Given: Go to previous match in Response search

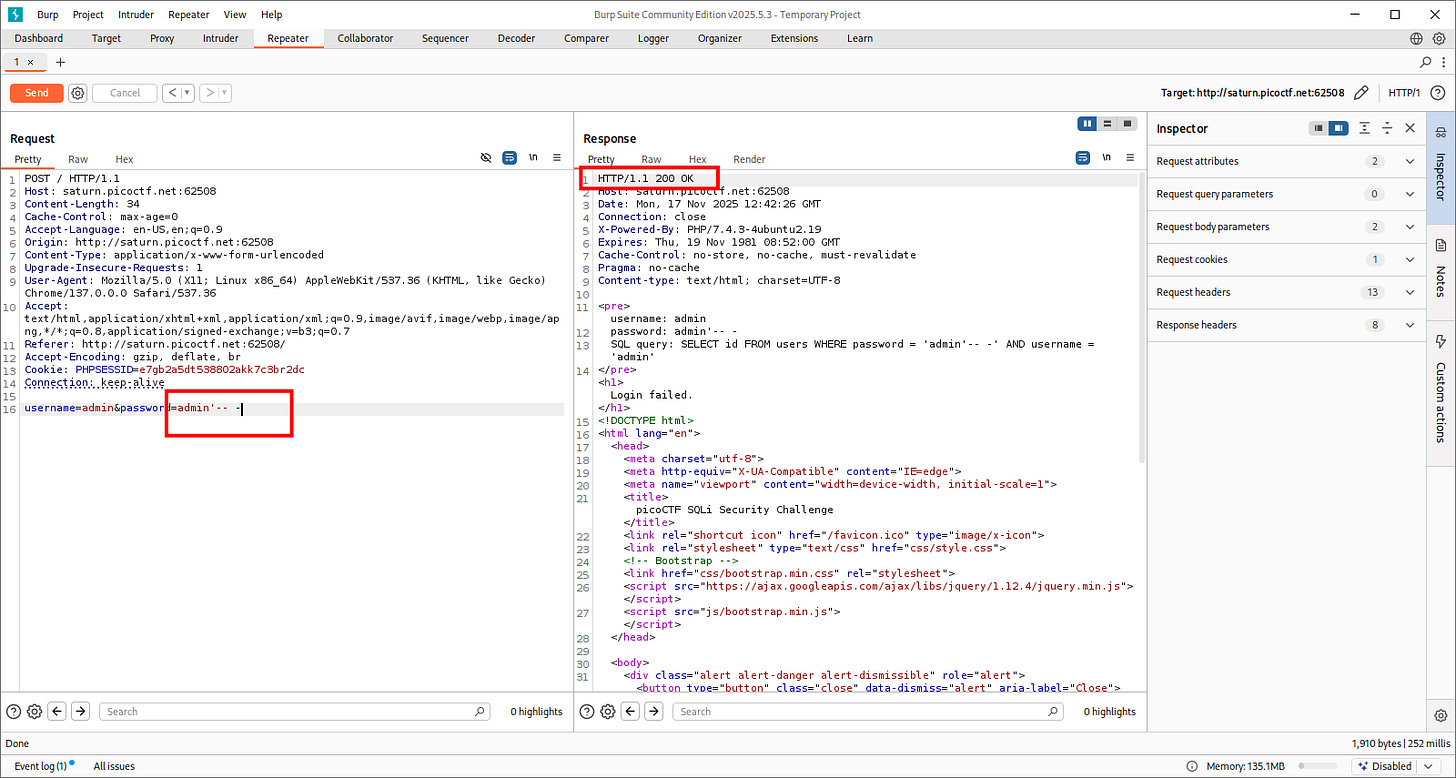Looking at the screenshot, I should (x=631, y=711).
